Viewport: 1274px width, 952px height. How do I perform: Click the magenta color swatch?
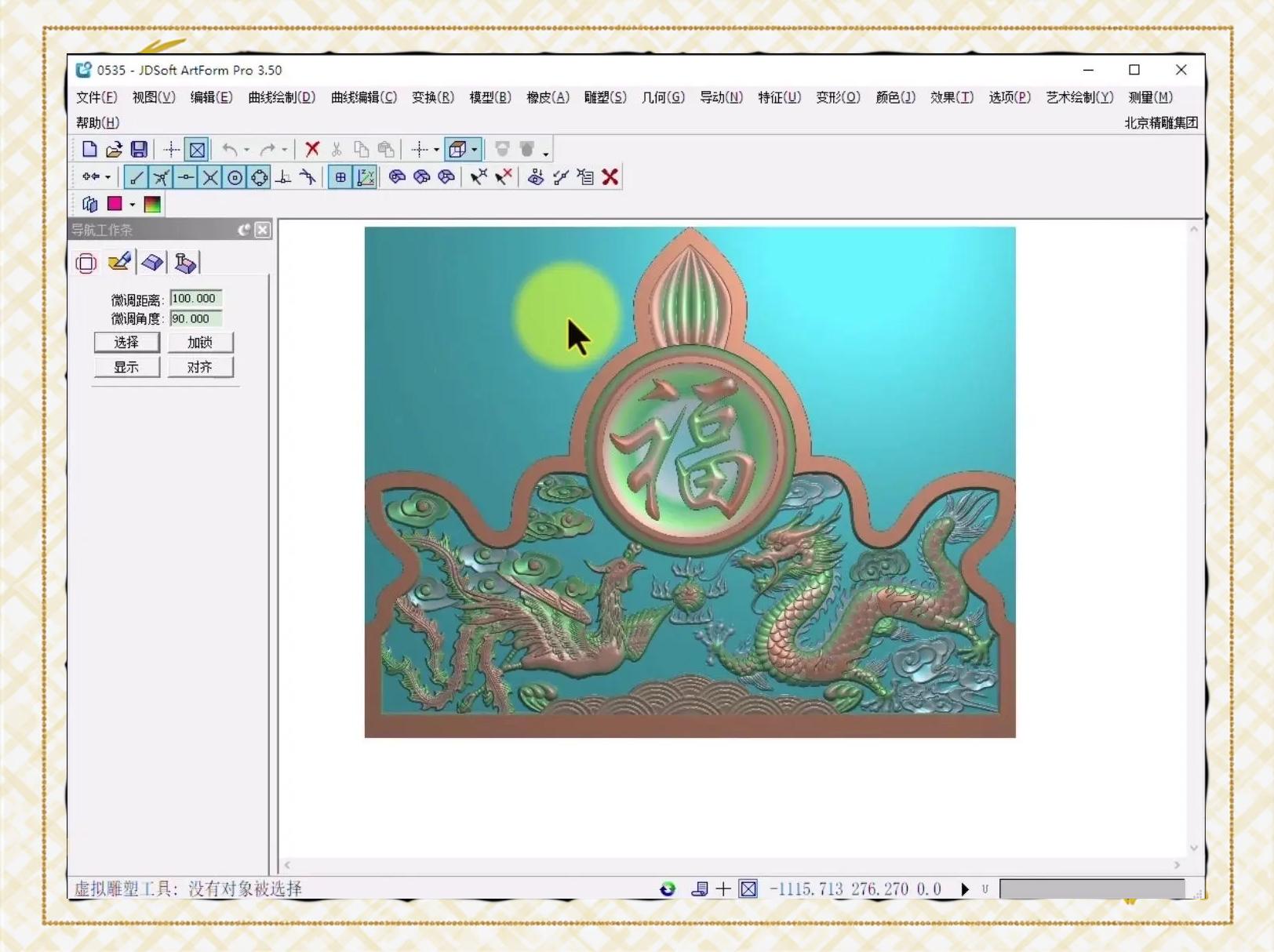click(115, 204)
